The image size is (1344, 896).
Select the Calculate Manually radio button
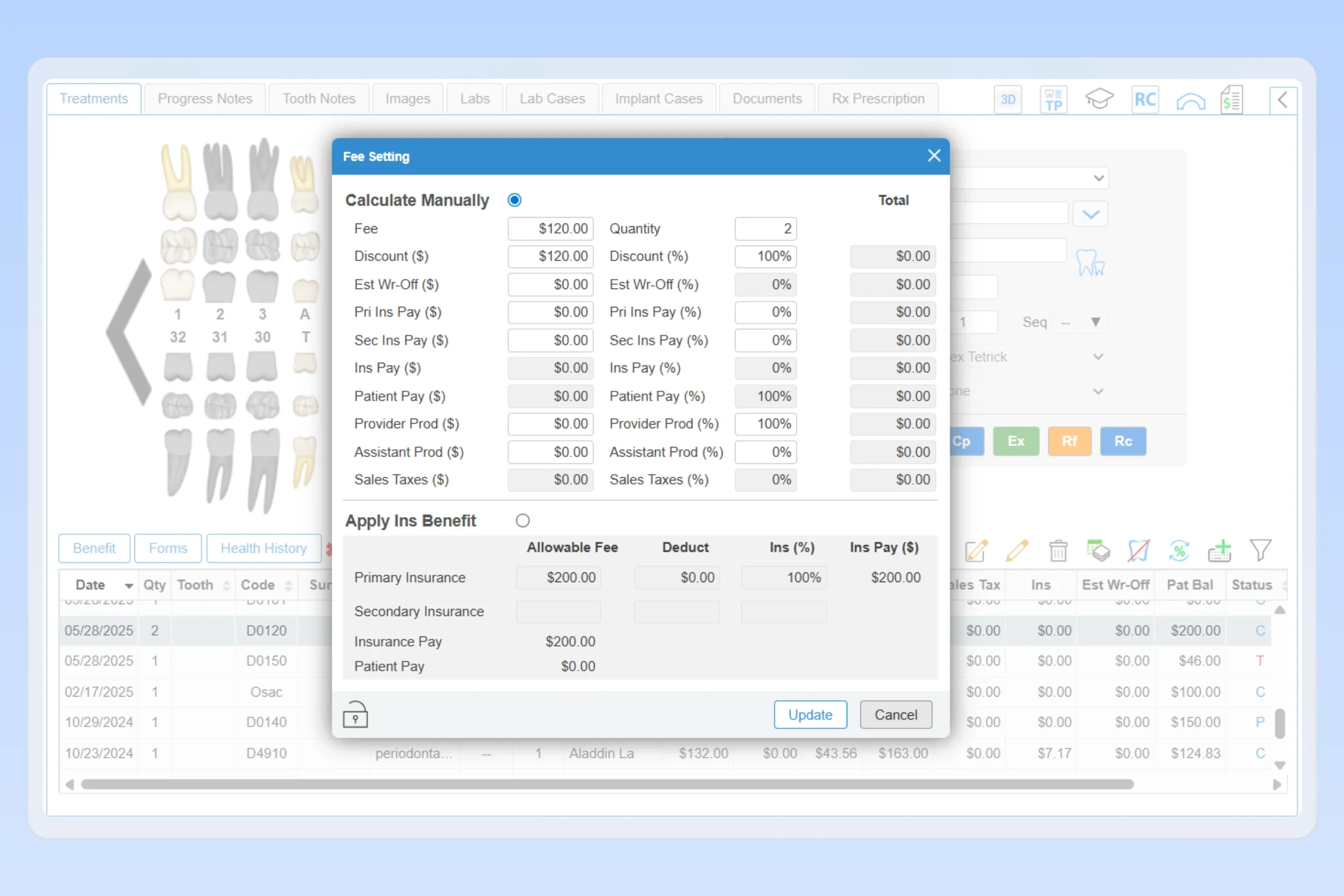(514, 200)
